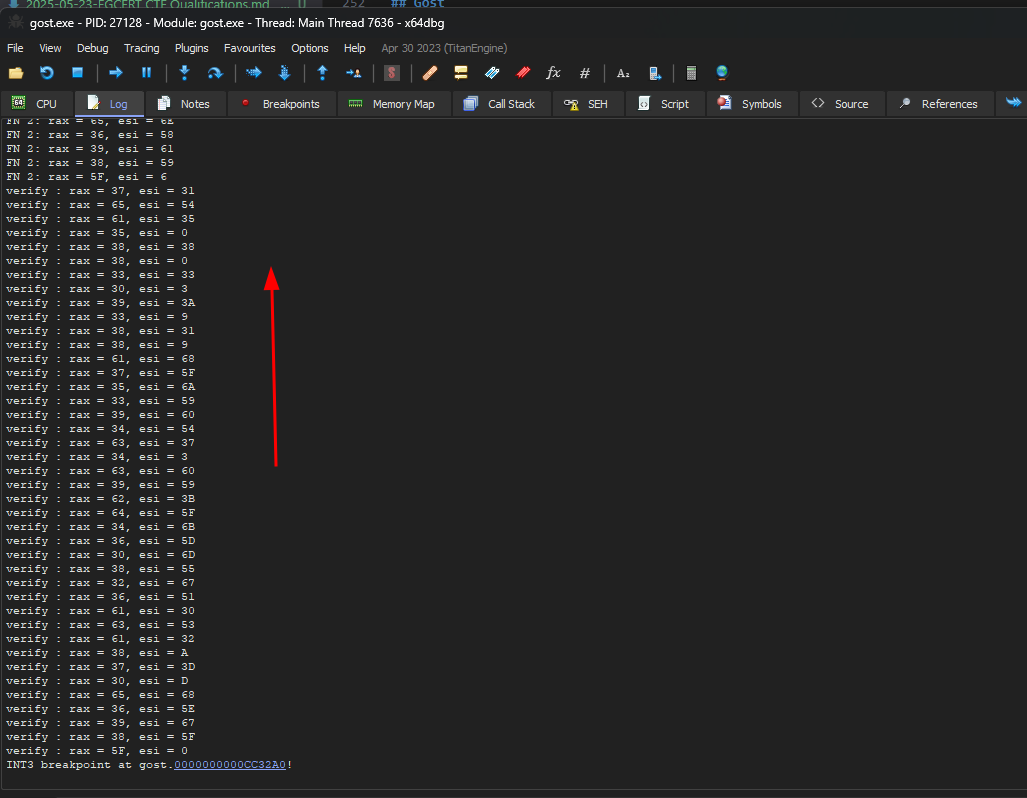
Task: Click the Step Over toolbar icon
Action: pyautogui.click(x=214, y=73)
